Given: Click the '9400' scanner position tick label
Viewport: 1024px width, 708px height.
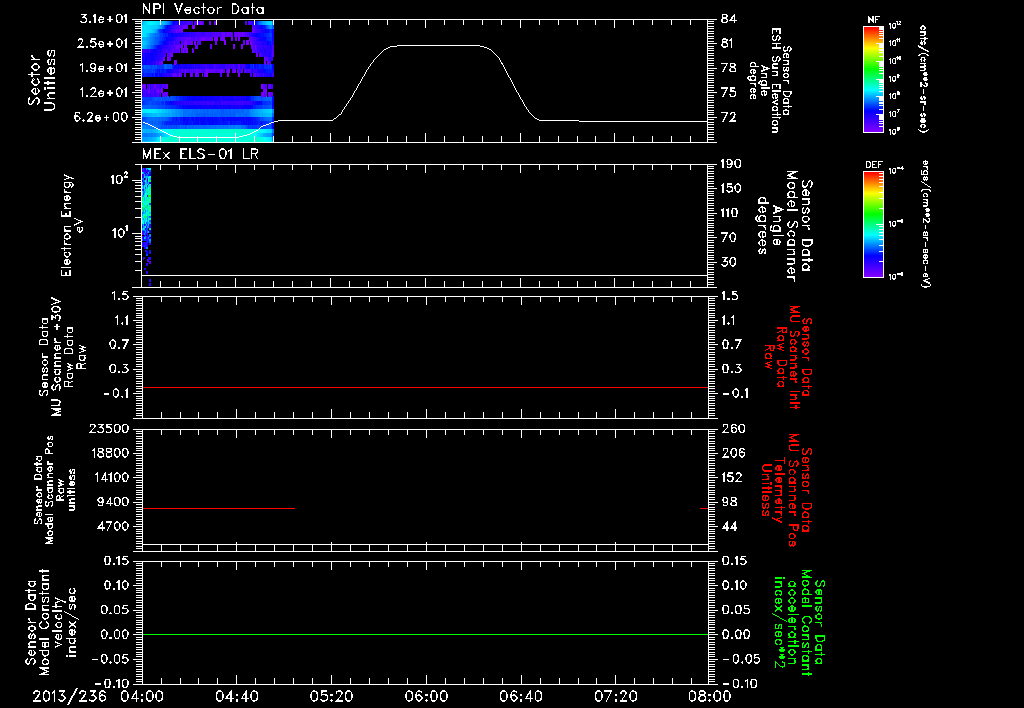Looking at the screenshot, I should coord(113,502).
